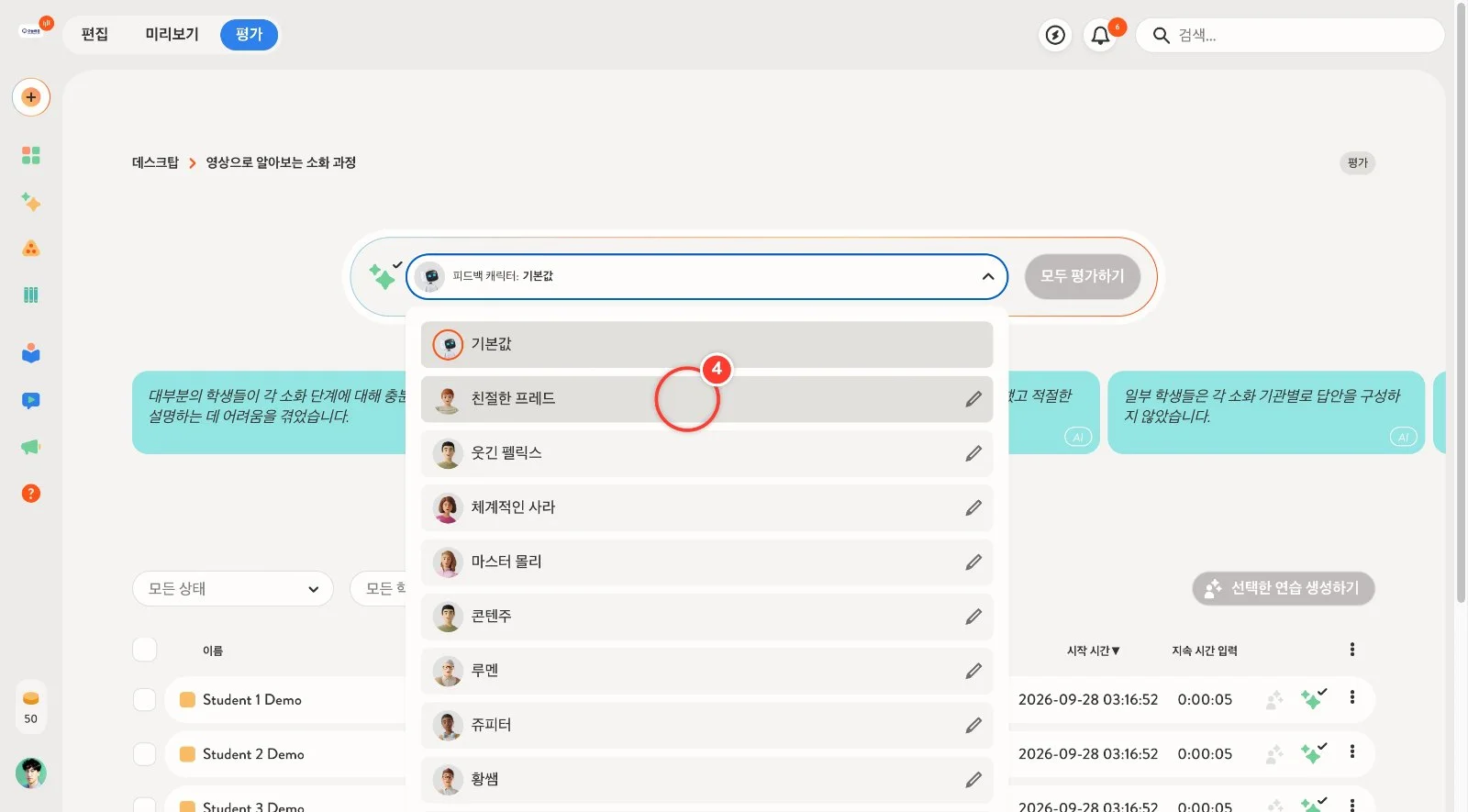Edit the 친절한 프레드 character with the pencil icon
Image resolution: width=1468 pixels, height=812 pixels.
tap(973, 399)
